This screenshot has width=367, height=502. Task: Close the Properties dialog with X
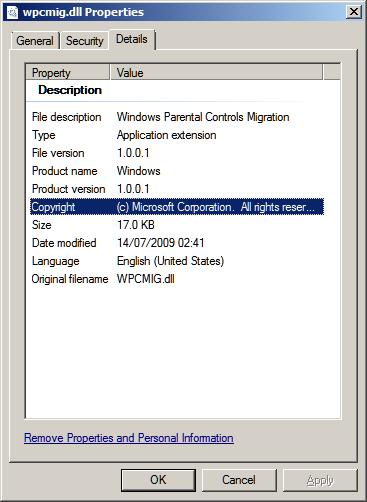[x=353, y=12]
